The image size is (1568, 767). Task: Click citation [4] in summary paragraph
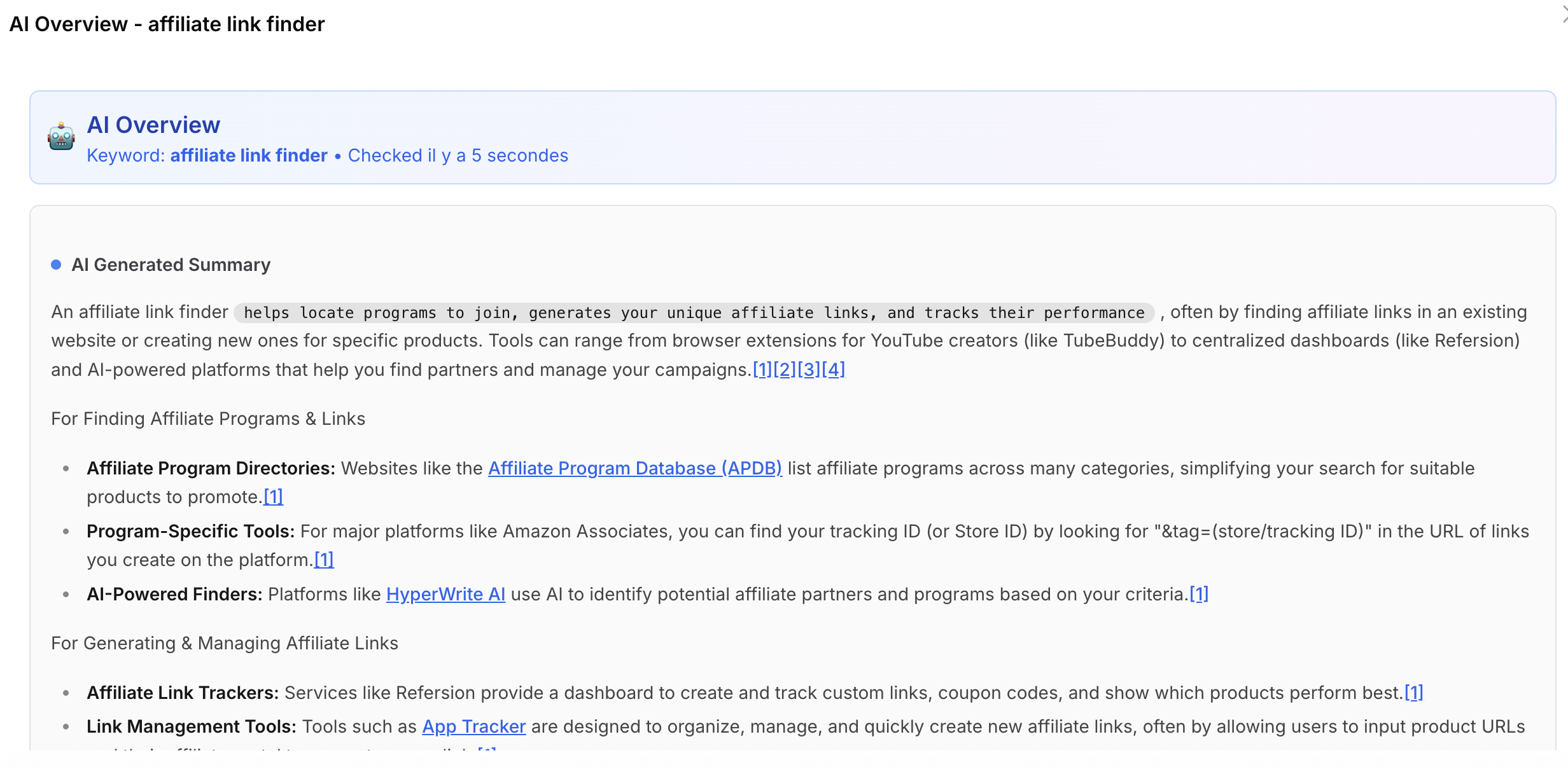[x=833, y=370]
